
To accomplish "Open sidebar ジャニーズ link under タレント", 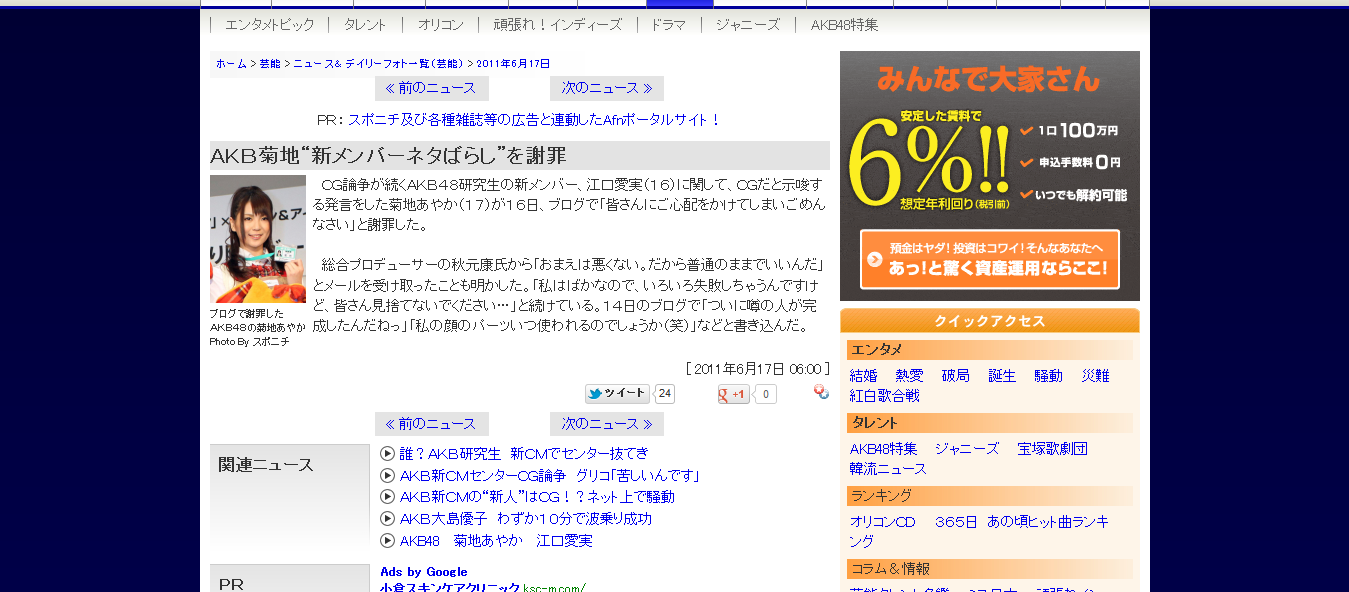I will point(967,449).
